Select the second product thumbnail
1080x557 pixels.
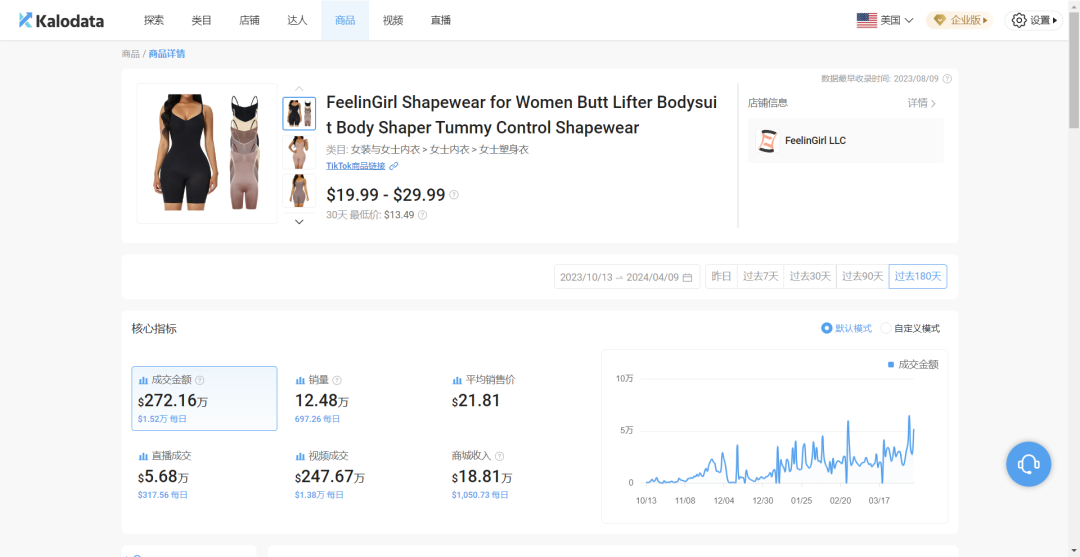click(x=299, y=152)
